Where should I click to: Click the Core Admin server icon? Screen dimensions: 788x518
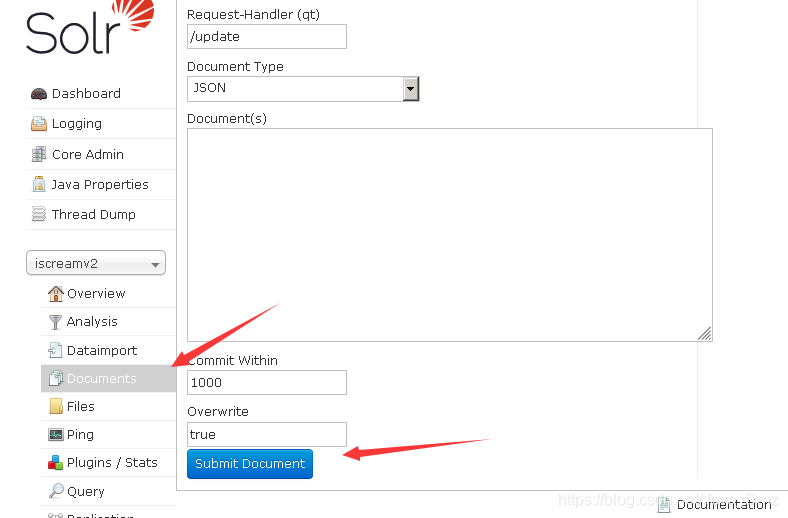click(x=39, y=154)
